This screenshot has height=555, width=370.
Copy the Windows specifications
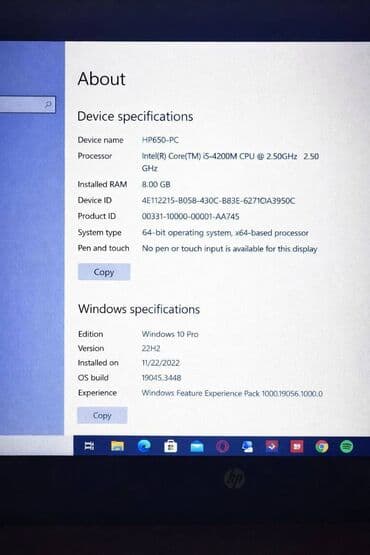click(x=102, y=415)
